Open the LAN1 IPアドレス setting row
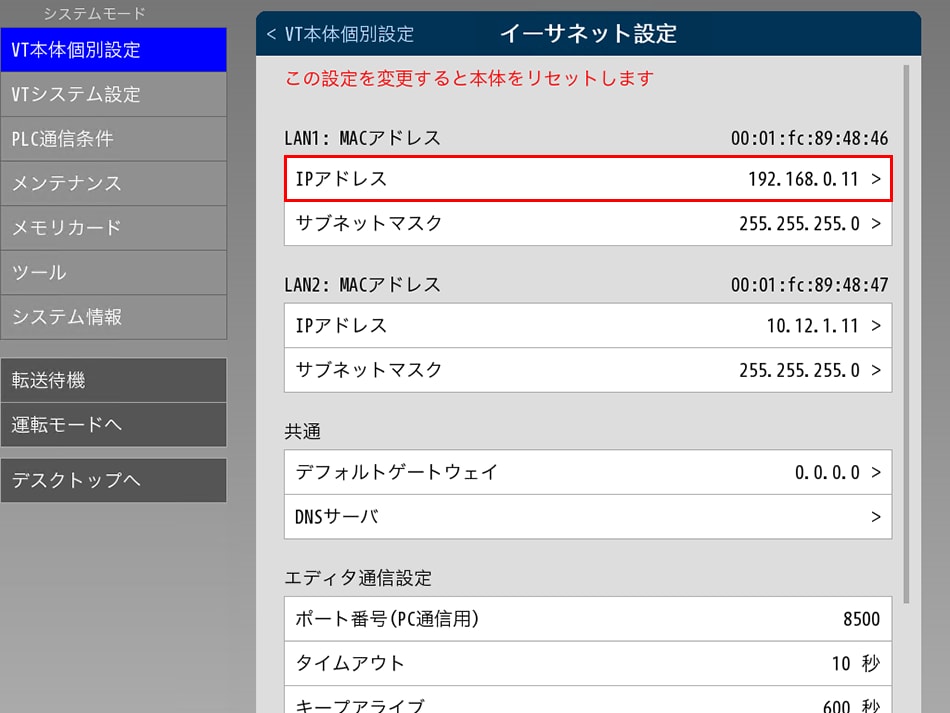This screenshot has width=950, height=713. click(588, 180)
